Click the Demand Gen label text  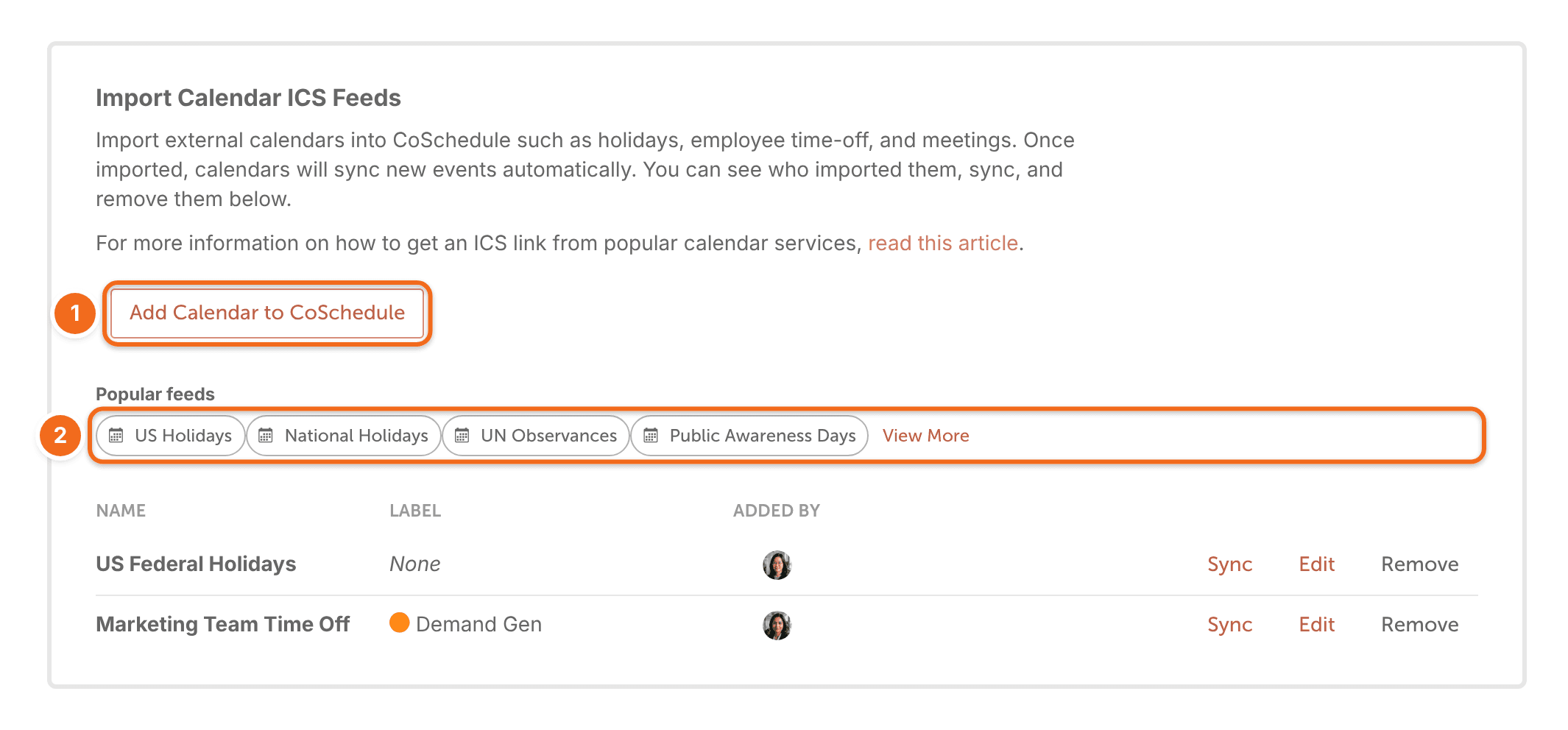point(478,625)
